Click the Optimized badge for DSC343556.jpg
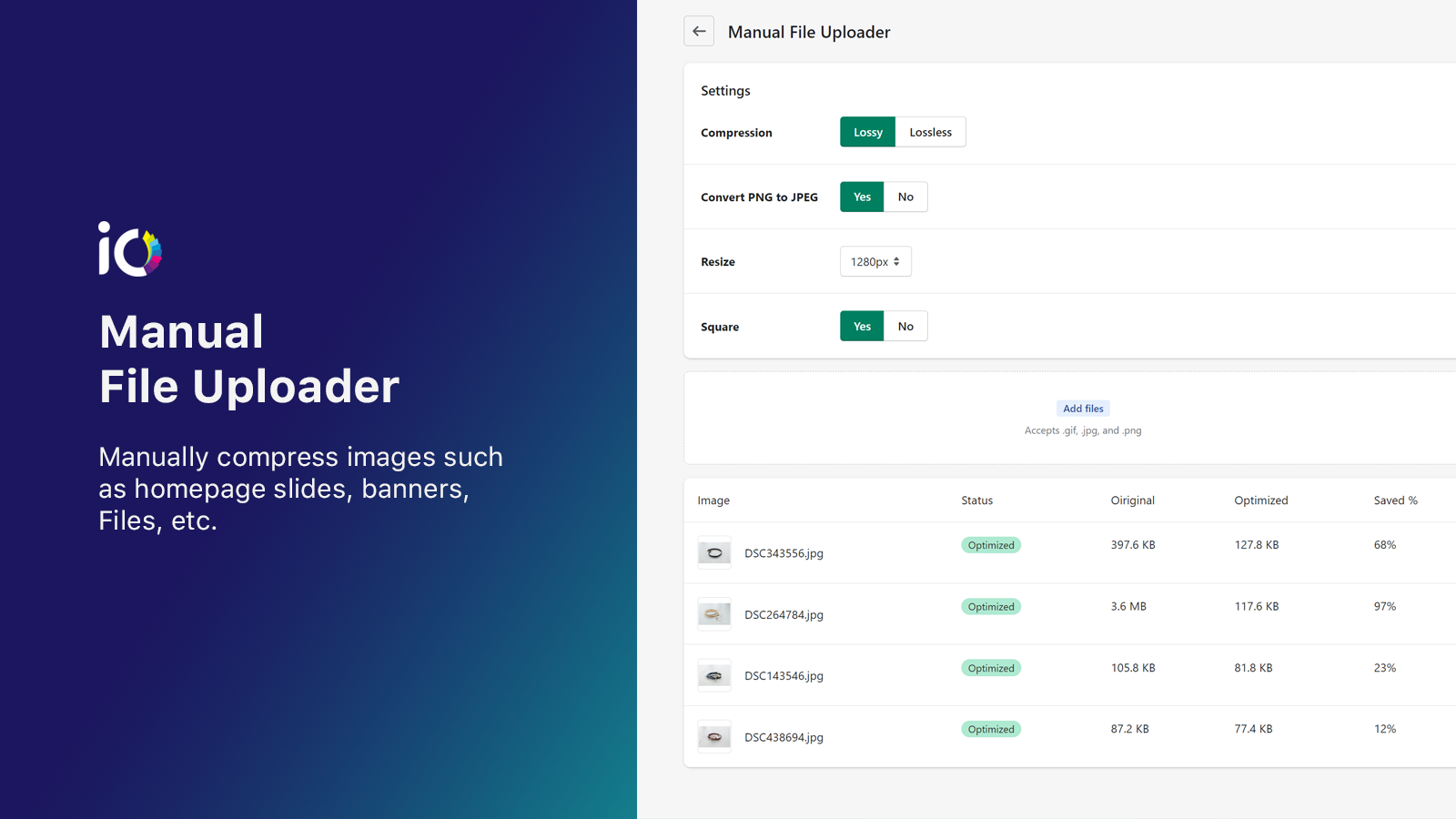The height and width of the screenshot is (819, 1456). click(990, 544)
